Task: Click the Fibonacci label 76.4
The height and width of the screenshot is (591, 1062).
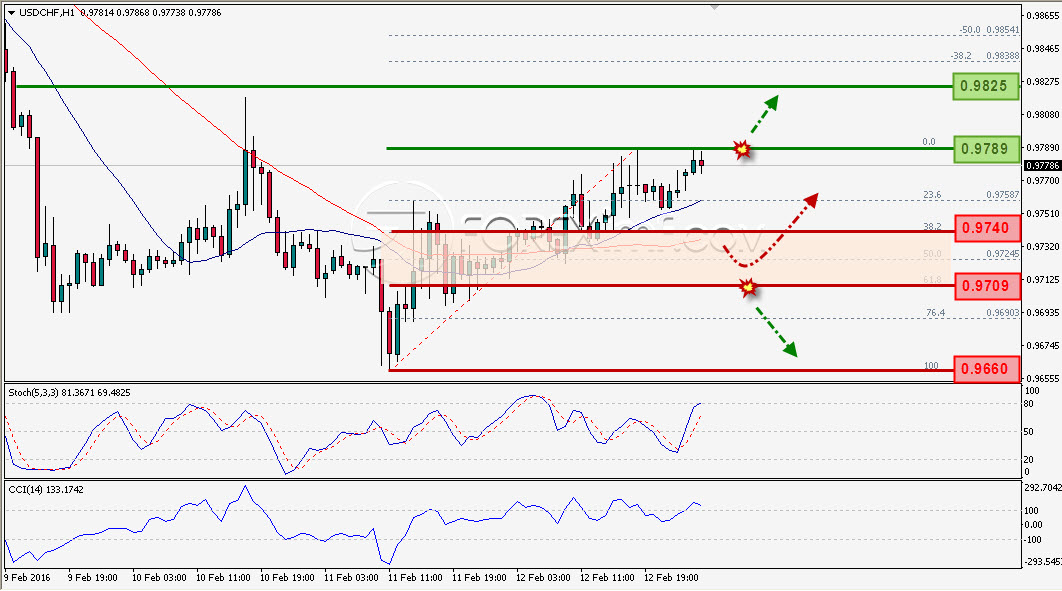Action: [x=935, y=313]
